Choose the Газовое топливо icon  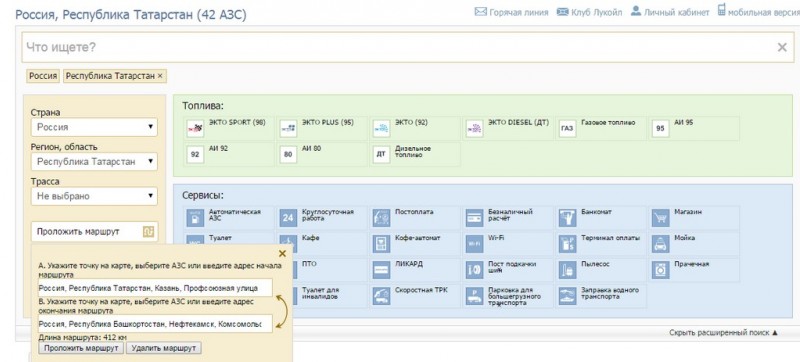point(567,128)
